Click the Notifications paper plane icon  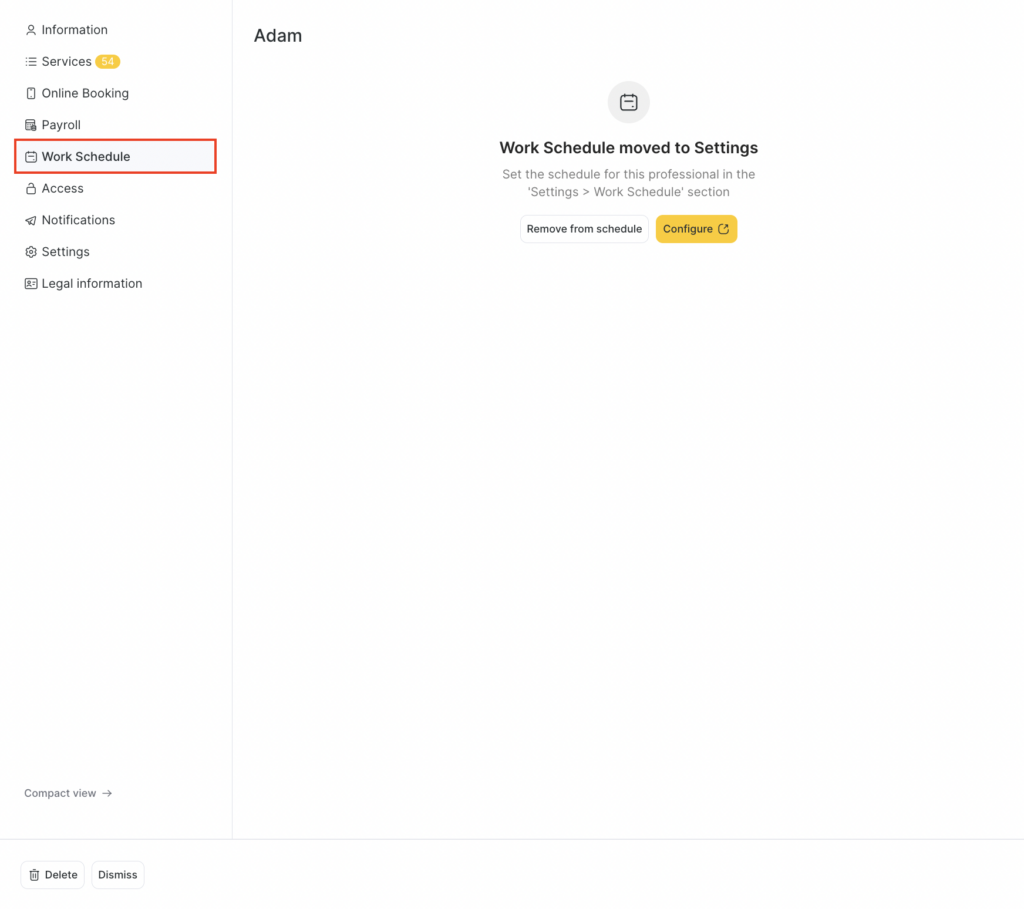(31, 220)
